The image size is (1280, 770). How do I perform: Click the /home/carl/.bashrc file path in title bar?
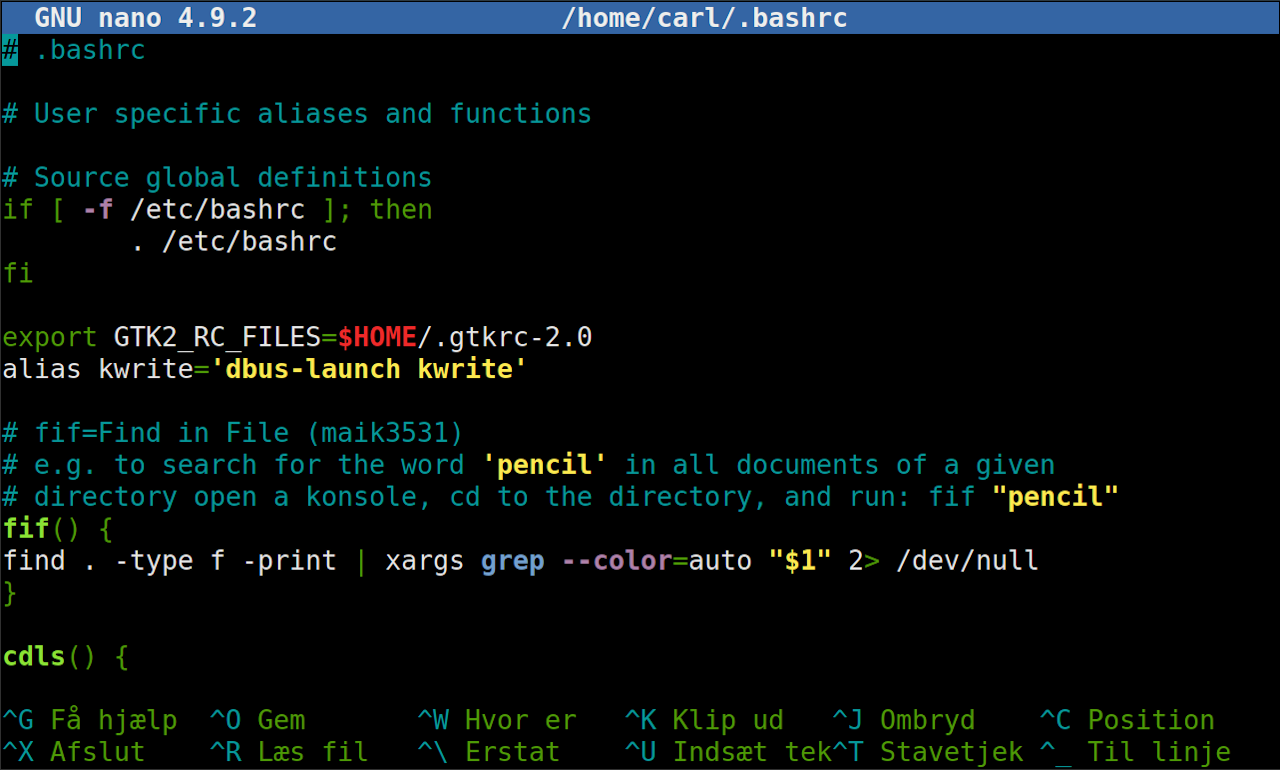(704, 17)
